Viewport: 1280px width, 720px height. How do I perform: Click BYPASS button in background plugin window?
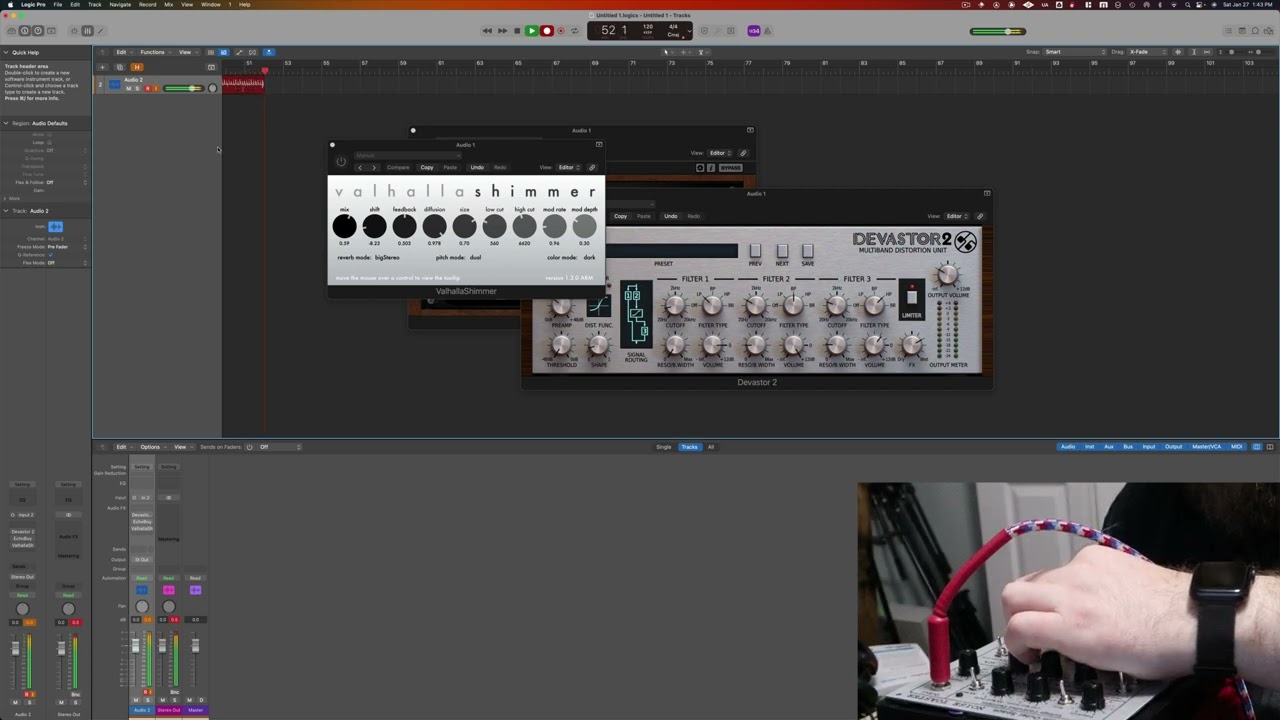[x=730, y=168]
